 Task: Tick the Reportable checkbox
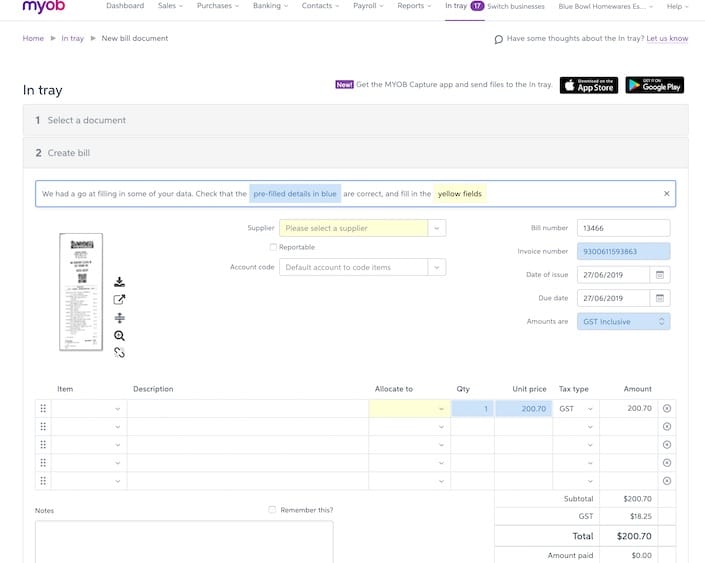point(274,247)
